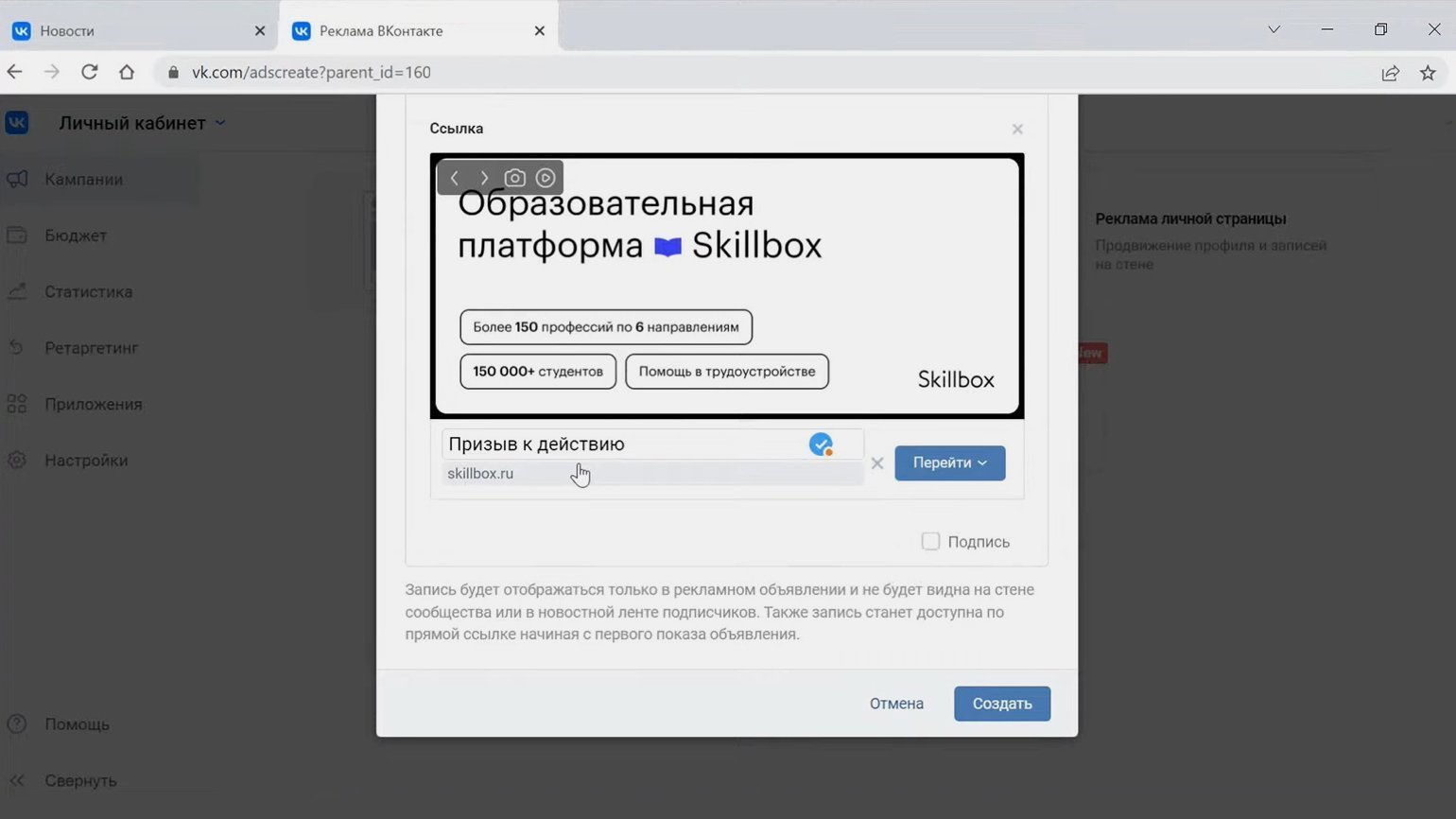Select Реклама личной страницы in background page

pyautogui.click(x=1190, y=218)
